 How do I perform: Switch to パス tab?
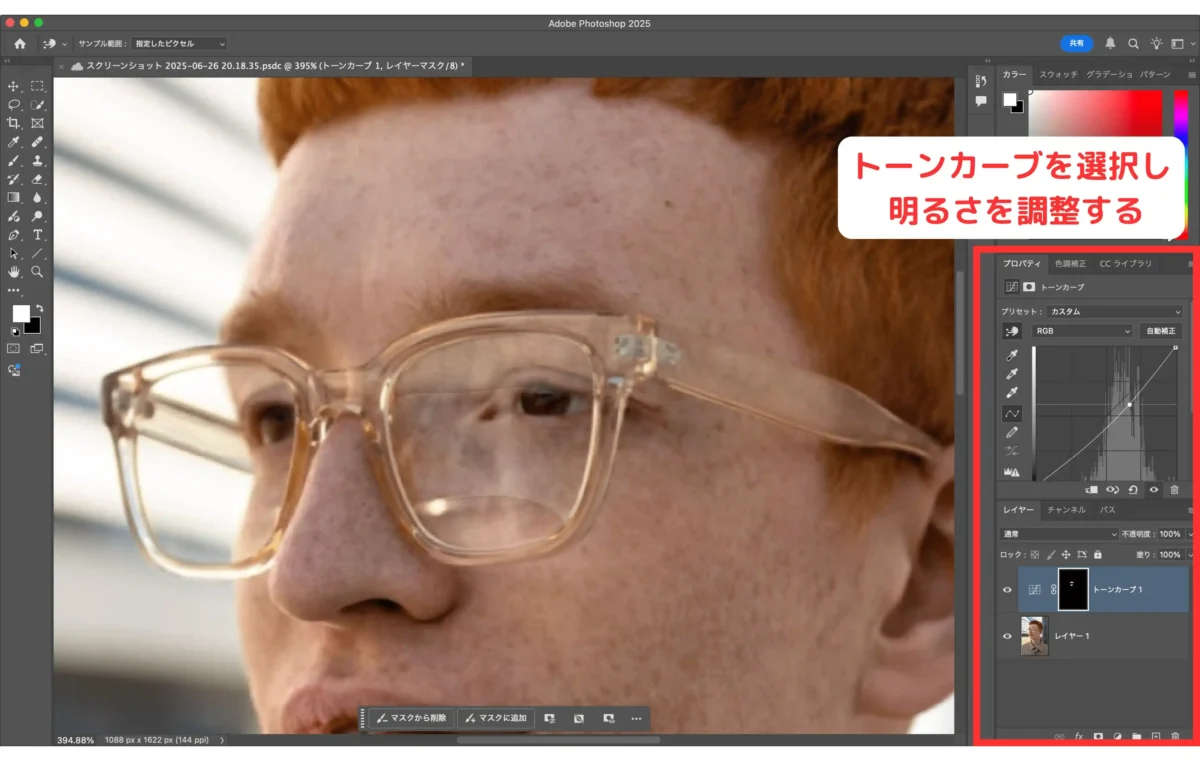(x=1108, y=510)
